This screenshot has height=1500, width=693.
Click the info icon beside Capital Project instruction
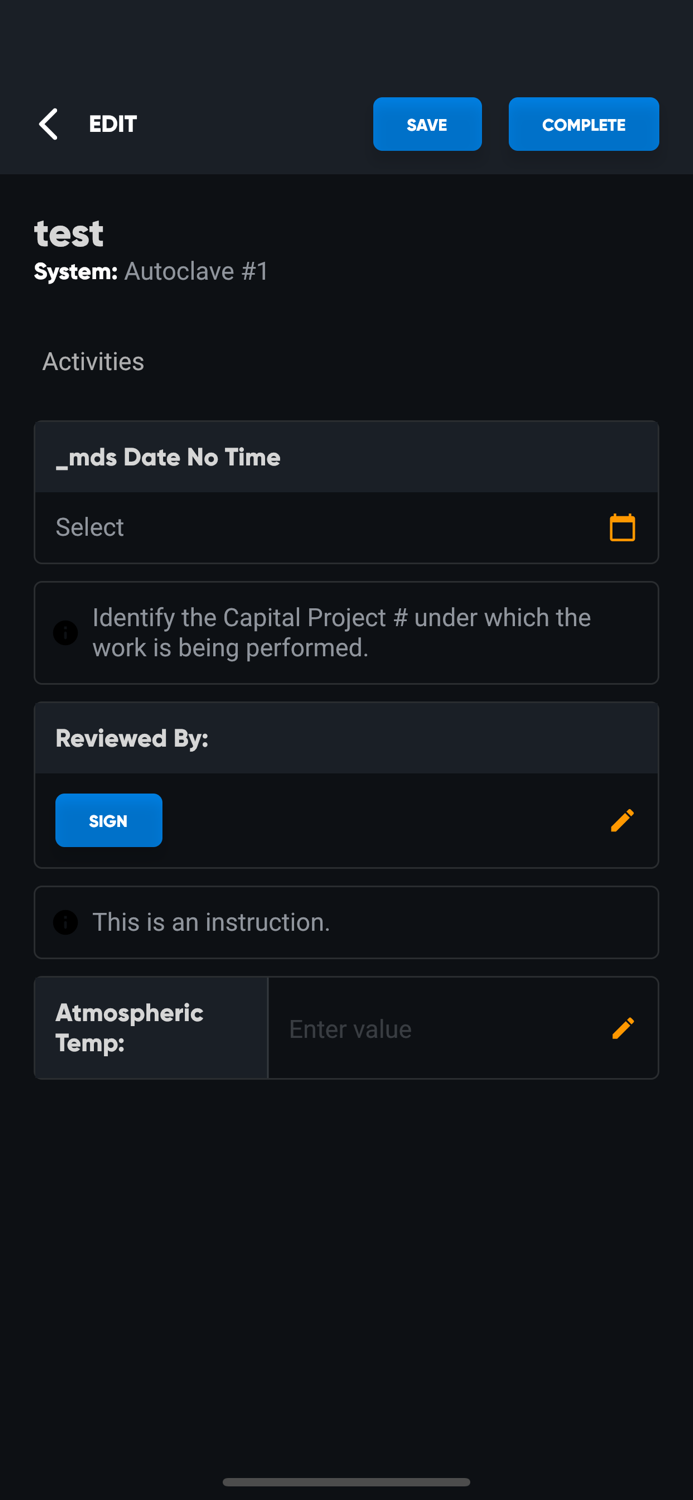66,633
